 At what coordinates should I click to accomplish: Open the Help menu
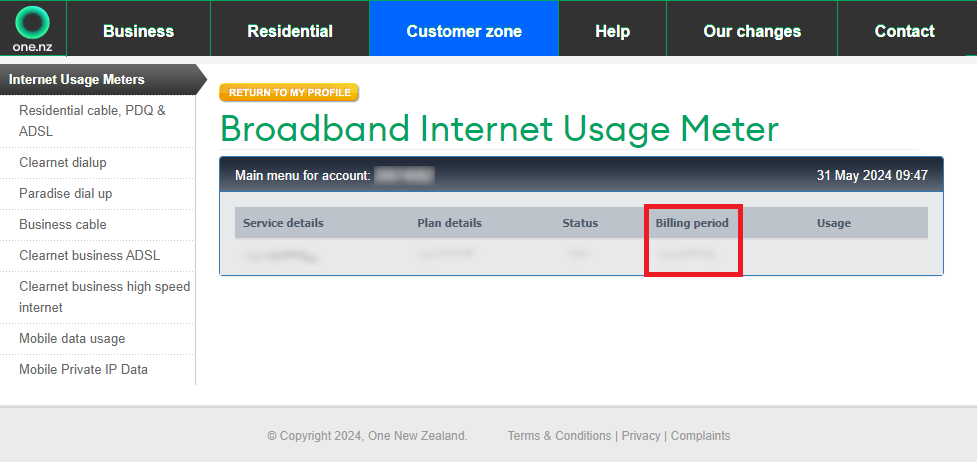pos(612,31)
